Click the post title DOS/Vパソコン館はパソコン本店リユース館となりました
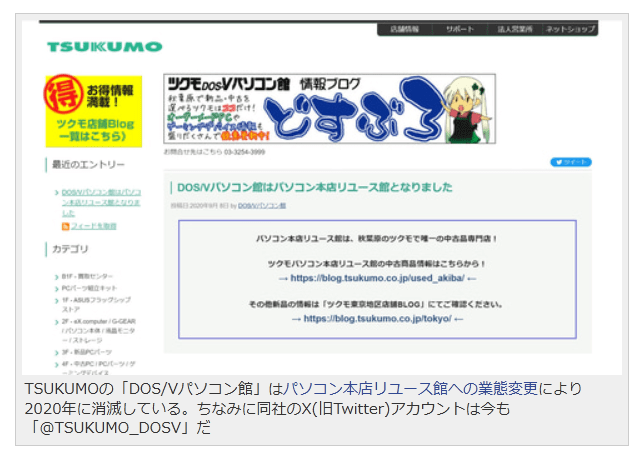 (x=316, y=187)
